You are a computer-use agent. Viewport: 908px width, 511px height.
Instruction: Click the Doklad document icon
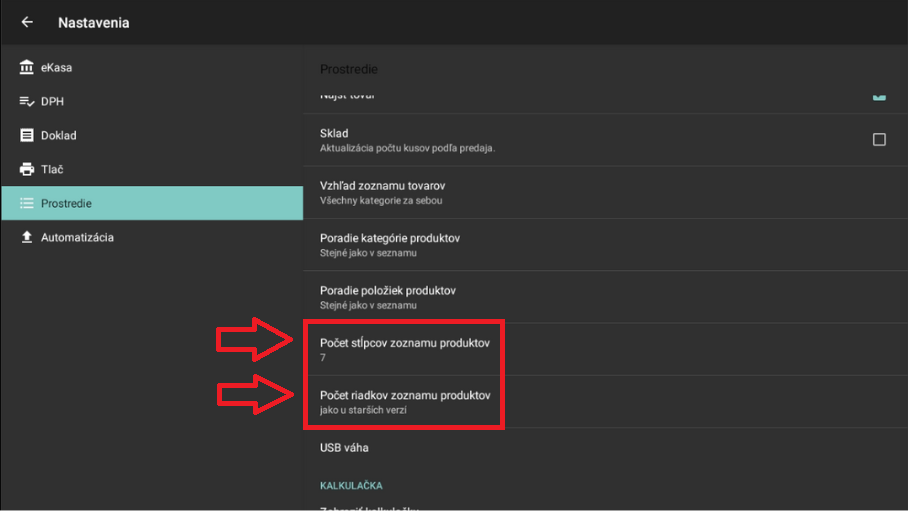[27, 136]
